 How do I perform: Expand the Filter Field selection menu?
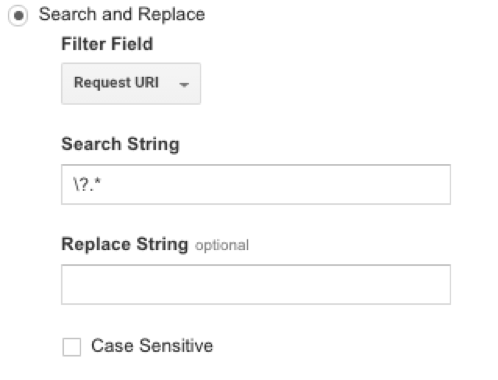(131, 84)
